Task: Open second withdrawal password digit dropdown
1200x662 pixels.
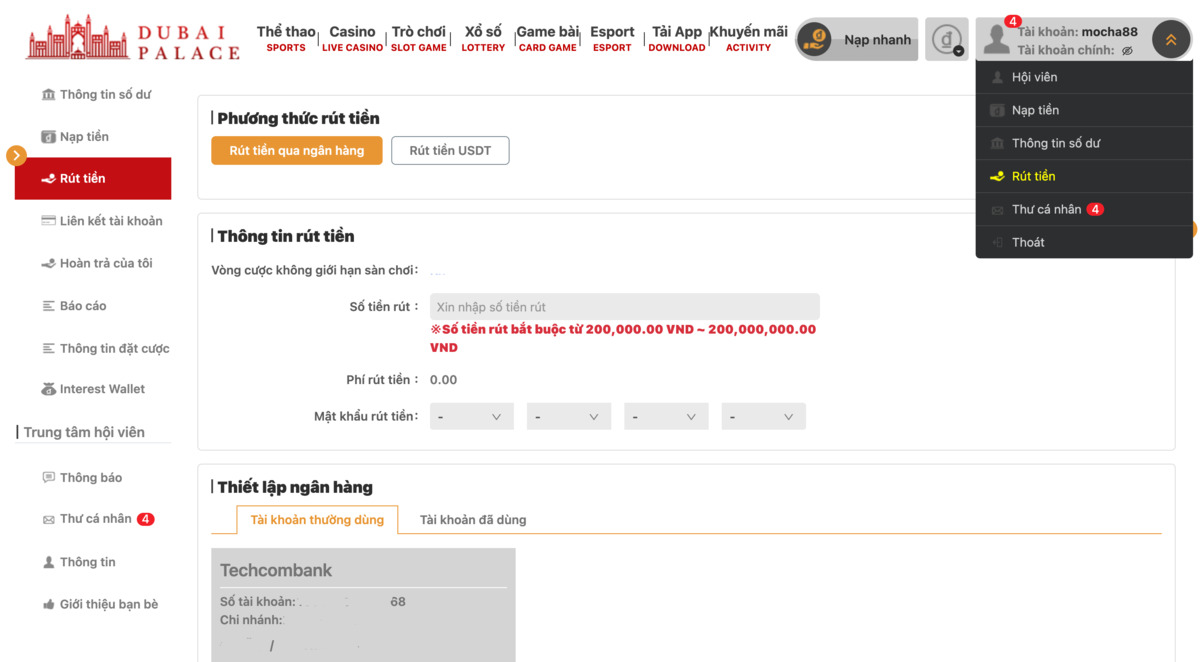Action: pos(568,417)
